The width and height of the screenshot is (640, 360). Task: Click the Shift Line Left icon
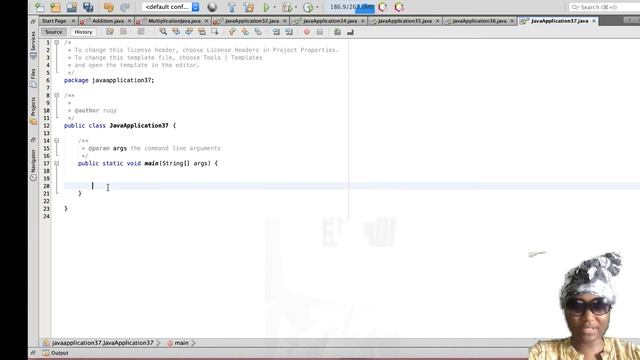click(276, 32)
